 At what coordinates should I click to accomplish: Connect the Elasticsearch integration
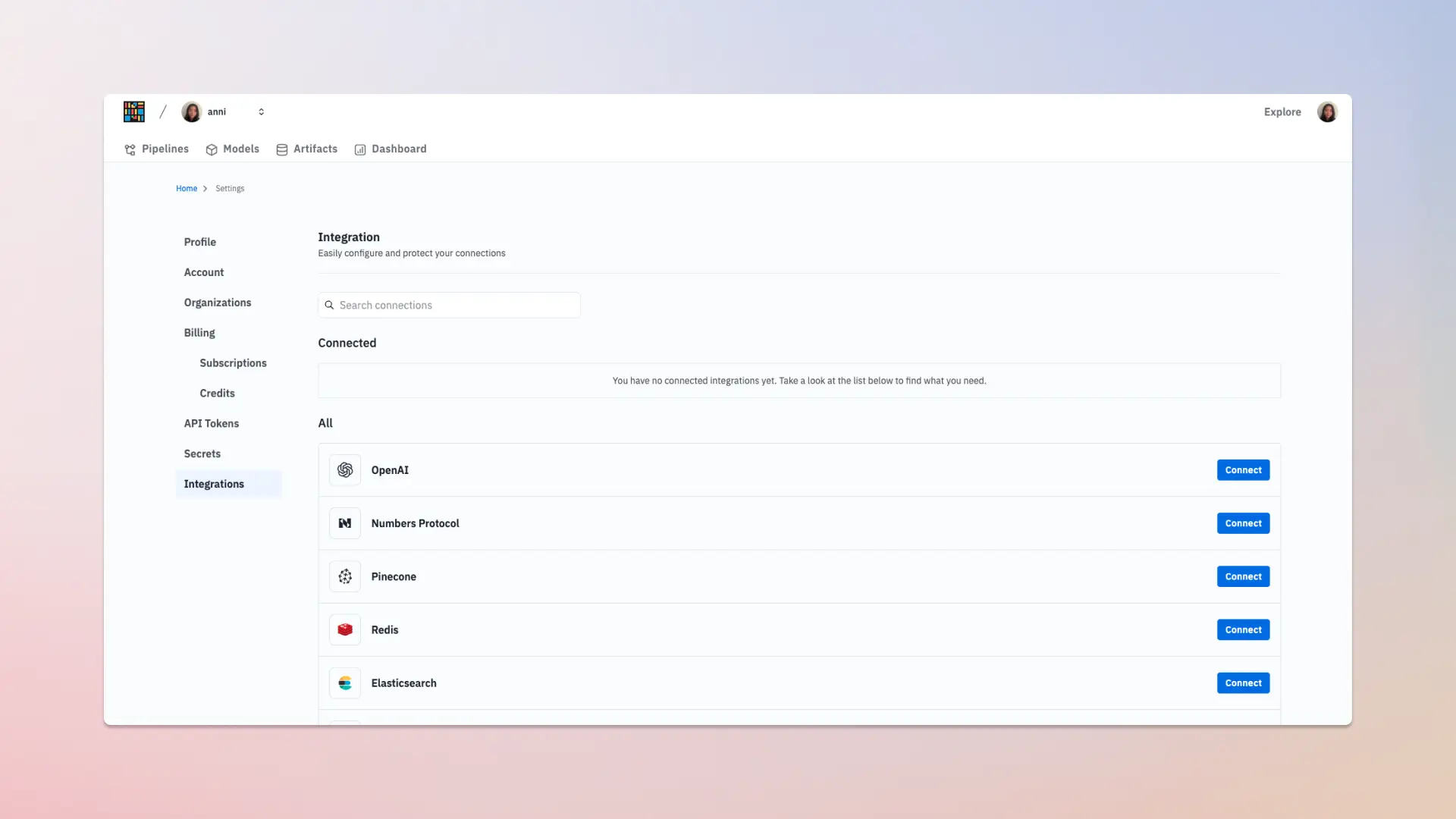(1243, 683)
